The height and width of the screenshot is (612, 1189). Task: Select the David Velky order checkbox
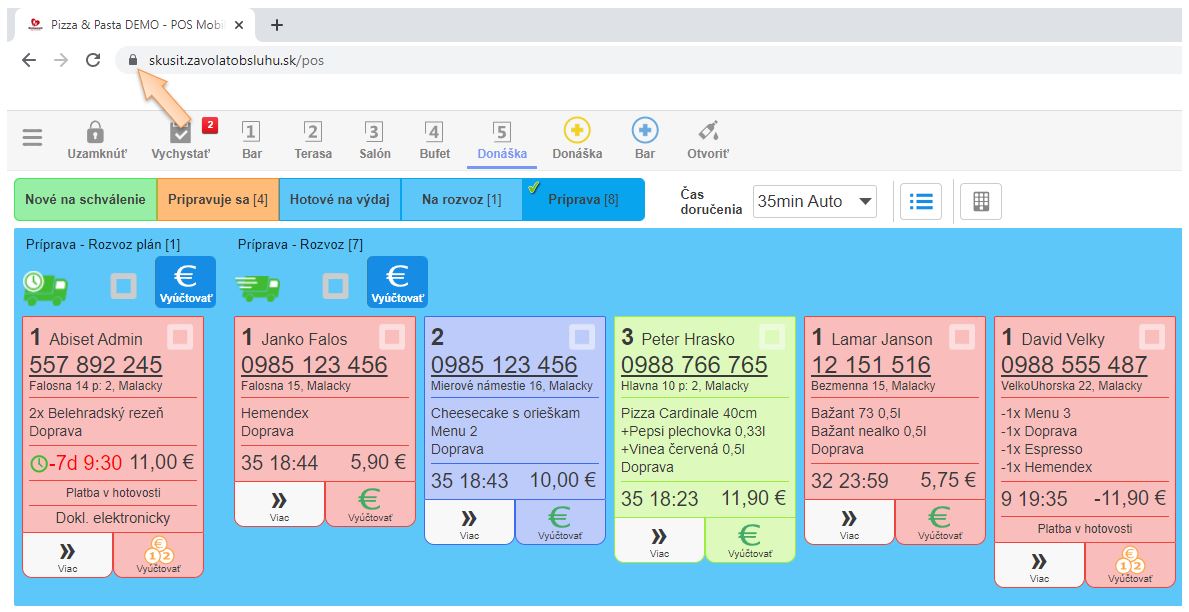[x=1151, y=337]
